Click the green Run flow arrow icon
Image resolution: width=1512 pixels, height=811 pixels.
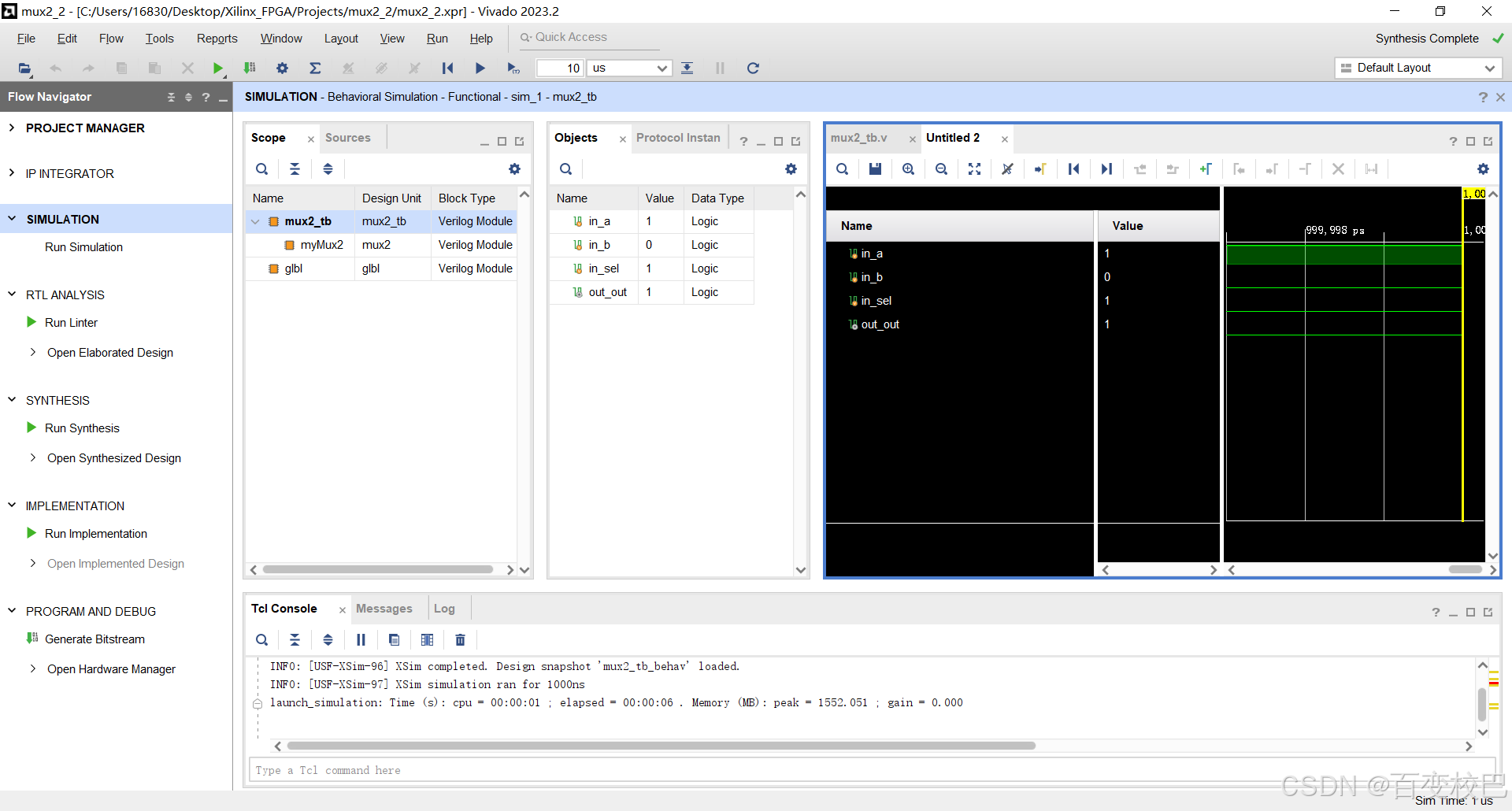pyautogui.click(x=218, y=69)
